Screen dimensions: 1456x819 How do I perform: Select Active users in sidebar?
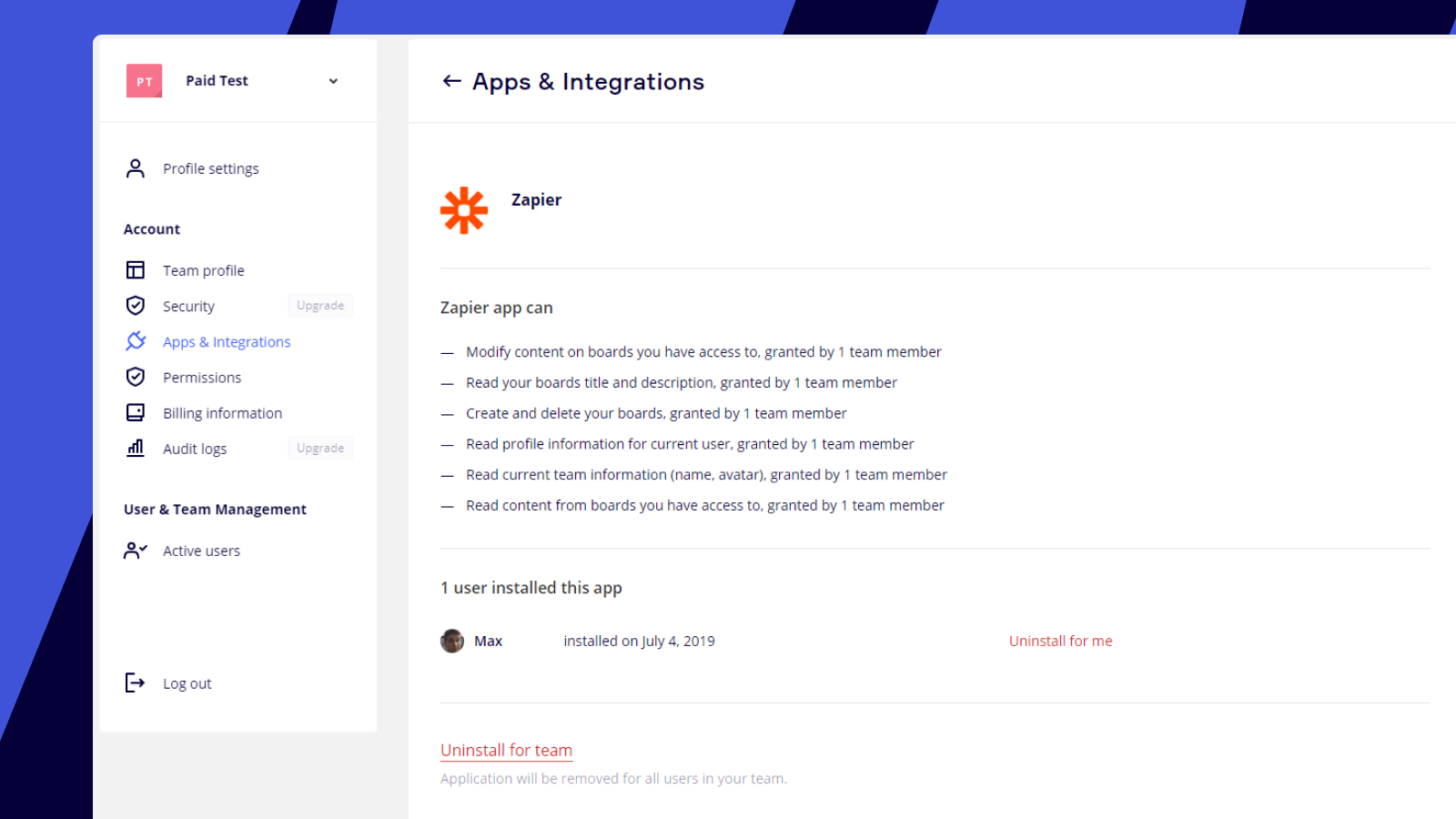(x=201, y=551)
